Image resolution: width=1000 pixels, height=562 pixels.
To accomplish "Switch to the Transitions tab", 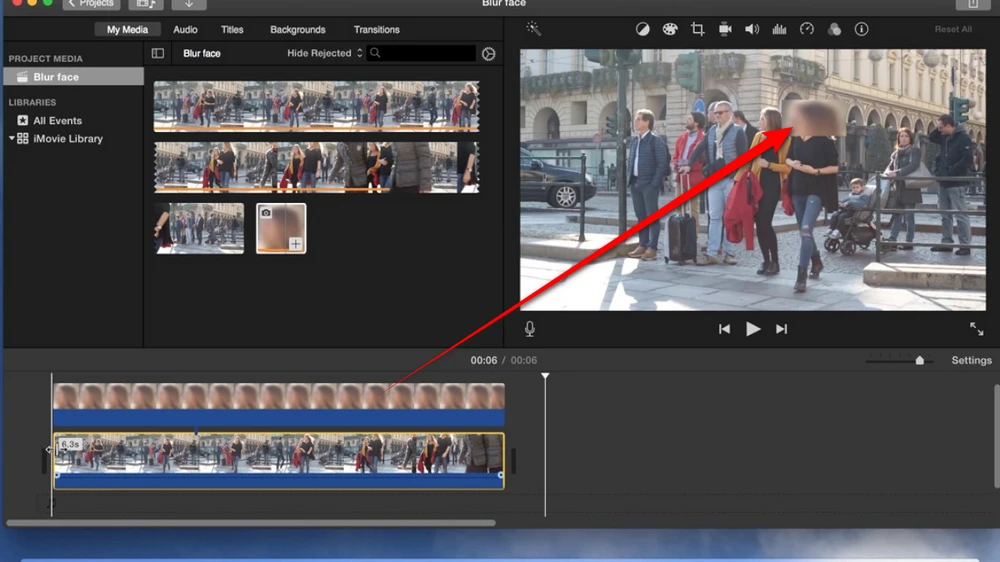I will 376,29.
